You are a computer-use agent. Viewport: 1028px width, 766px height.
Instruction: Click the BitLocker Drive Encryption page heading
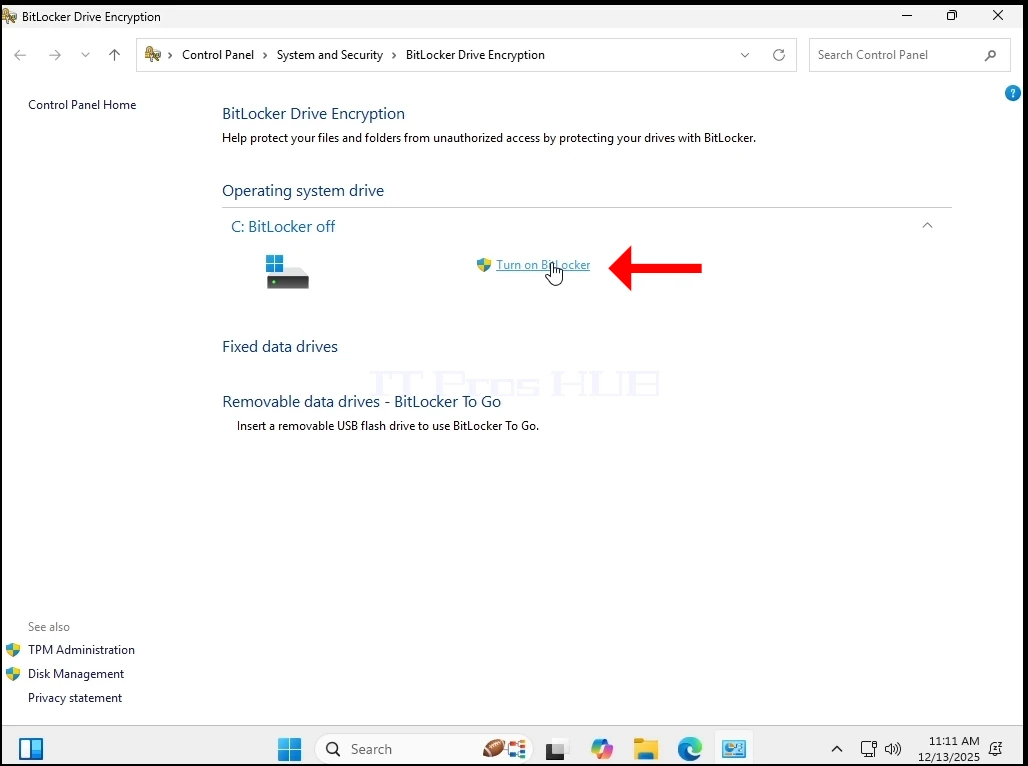point(313,113)
